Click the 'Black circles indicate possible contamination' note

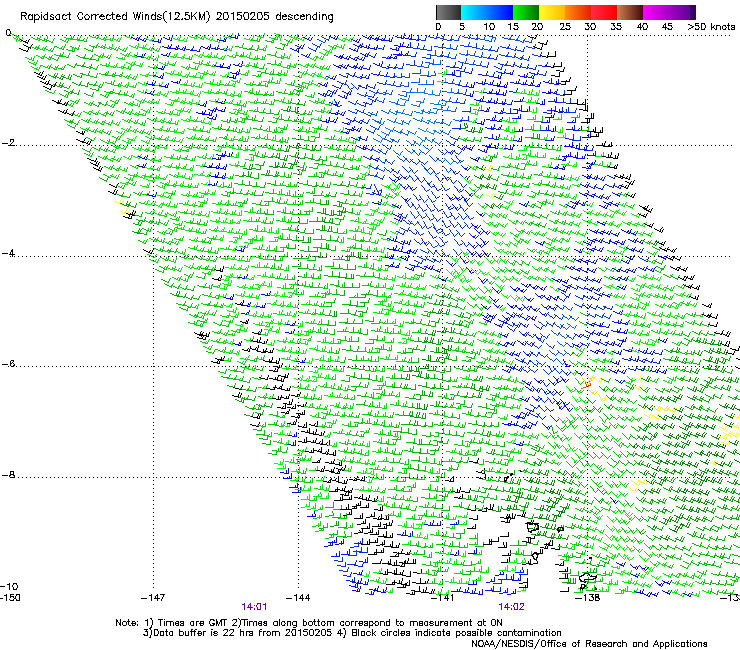[456, 633]
